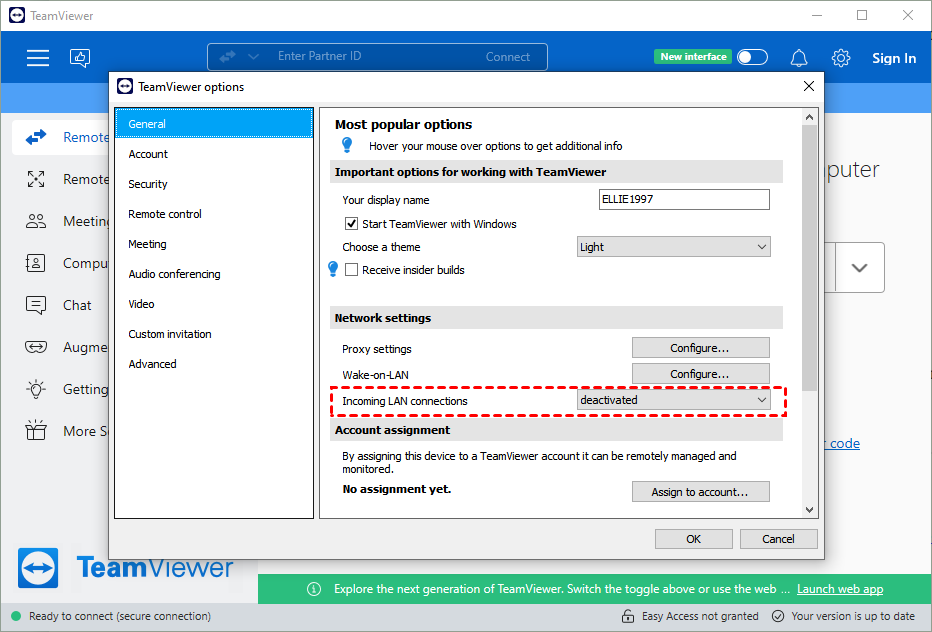Click the Launch web app link
This screenshot has height=632, width=932.
(x=839, y=589)
